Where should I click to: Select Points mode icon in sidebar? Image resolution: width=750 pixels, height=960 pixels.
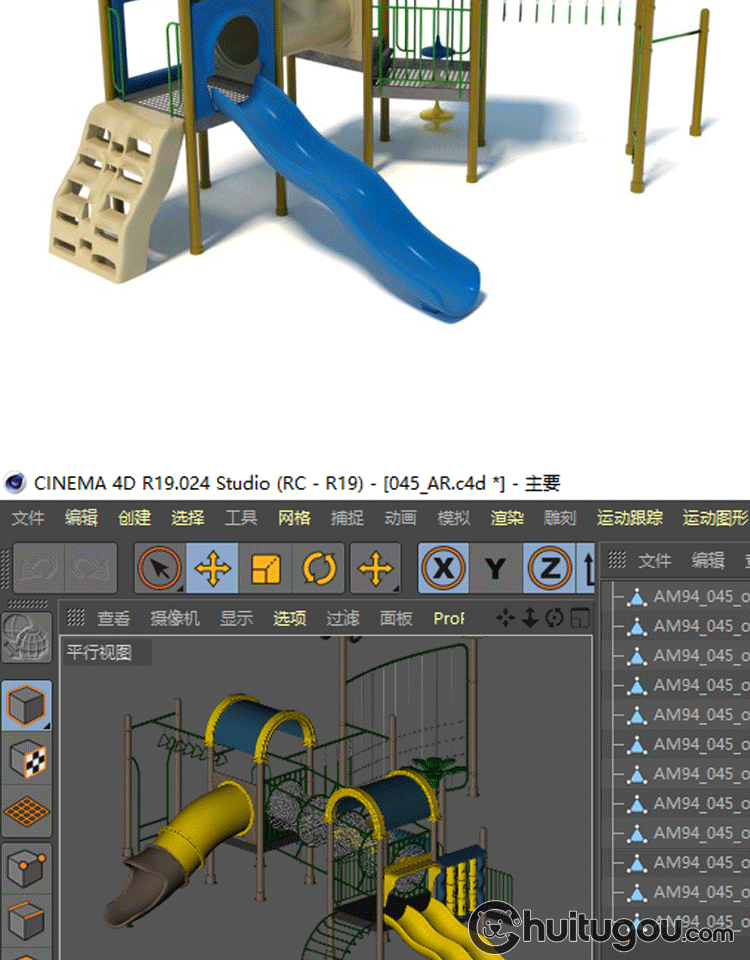[26, 868]
